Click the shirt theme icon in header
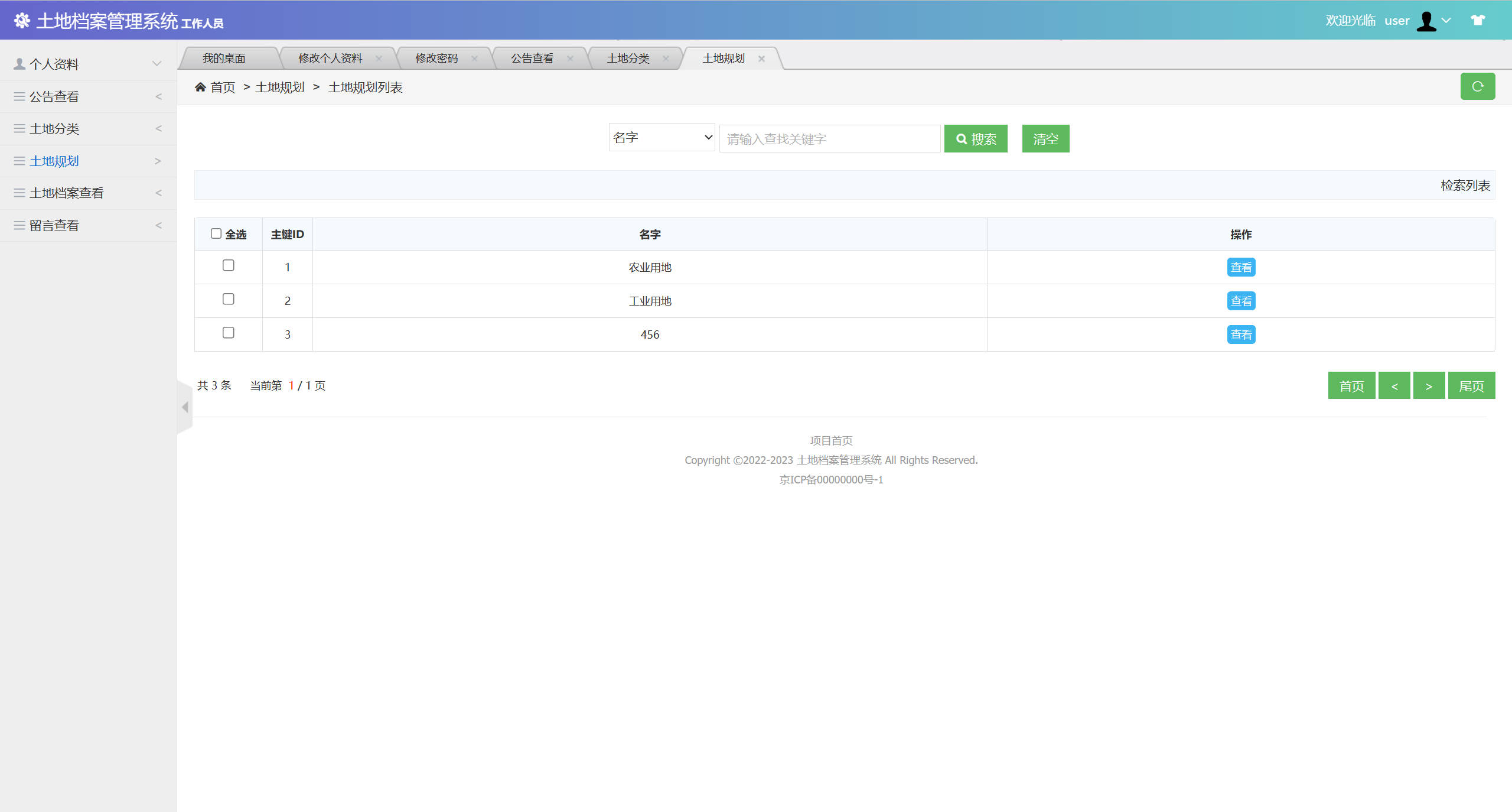 (x=1478, y=20)
